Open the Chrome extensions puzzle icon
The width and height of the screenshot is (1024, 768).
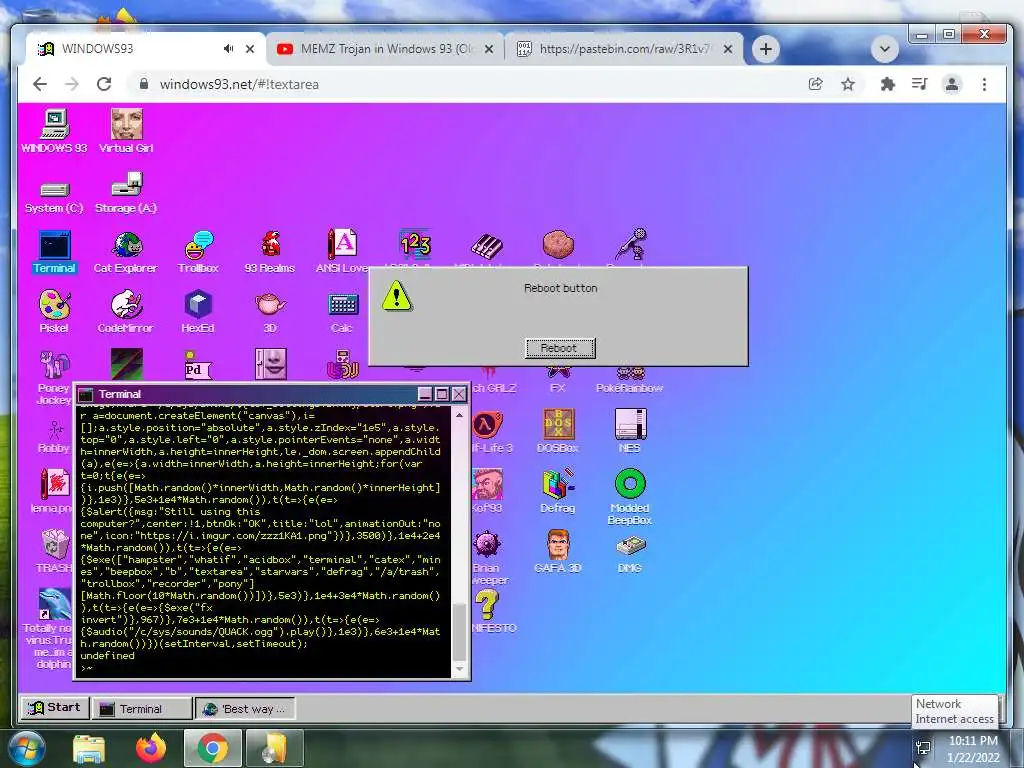click(888, 84)
